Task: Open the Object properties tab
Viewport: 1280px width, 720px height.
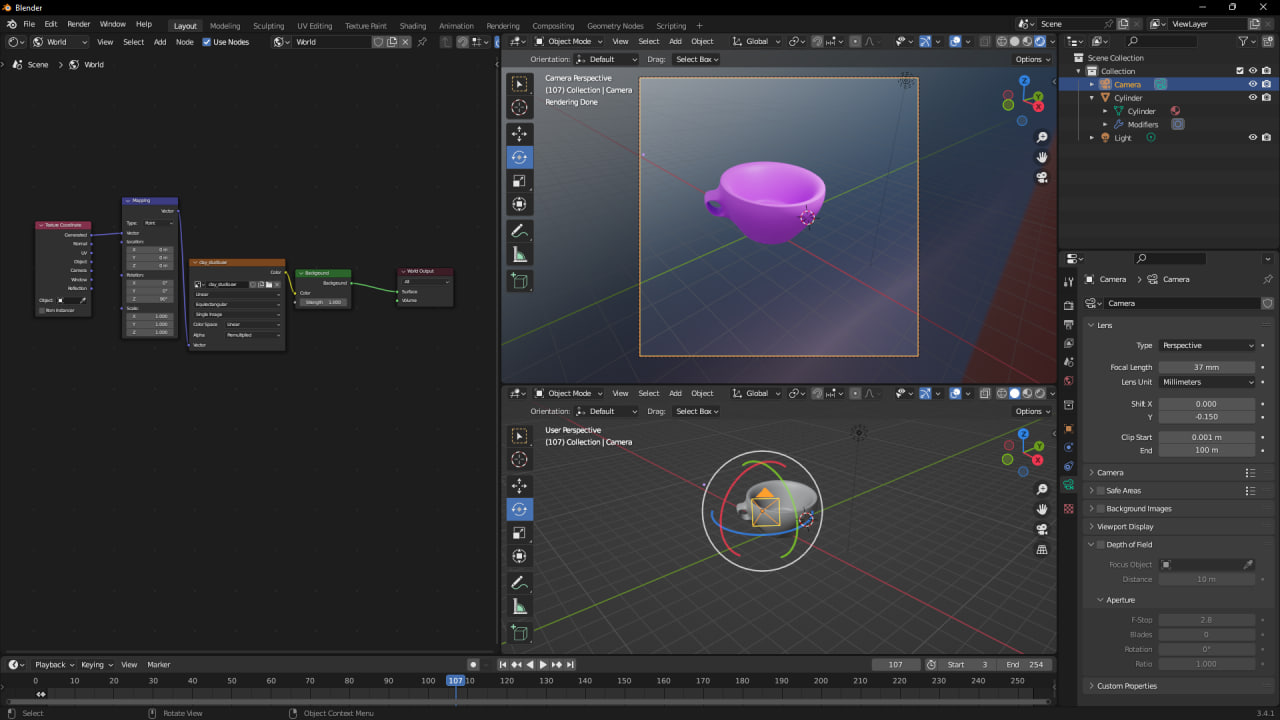Action: (x=1069, y=428)
